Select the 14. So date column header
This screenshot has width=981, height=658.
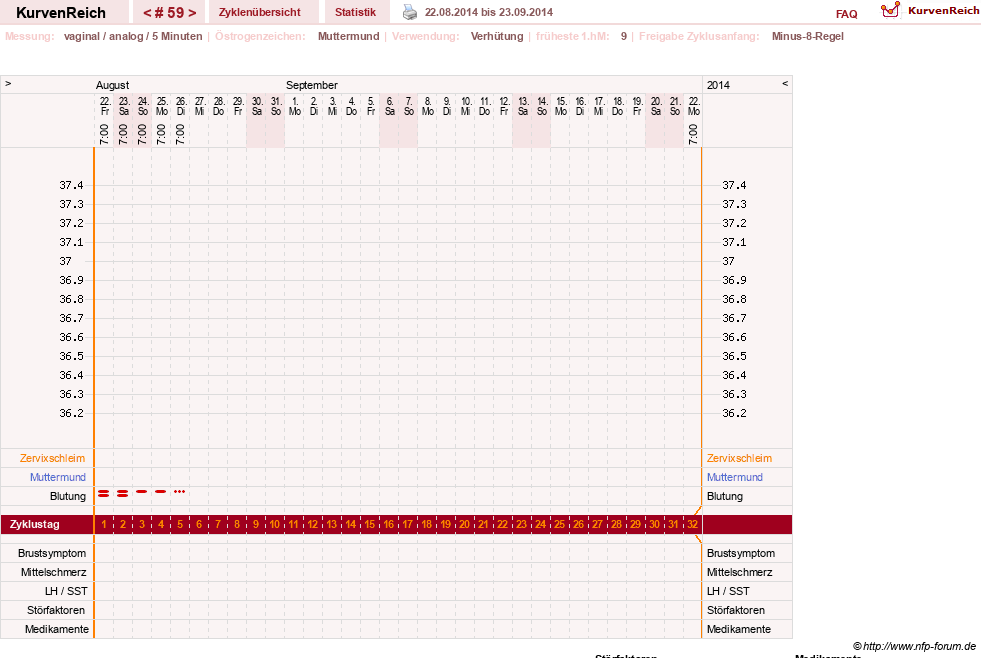pos(542,106)
